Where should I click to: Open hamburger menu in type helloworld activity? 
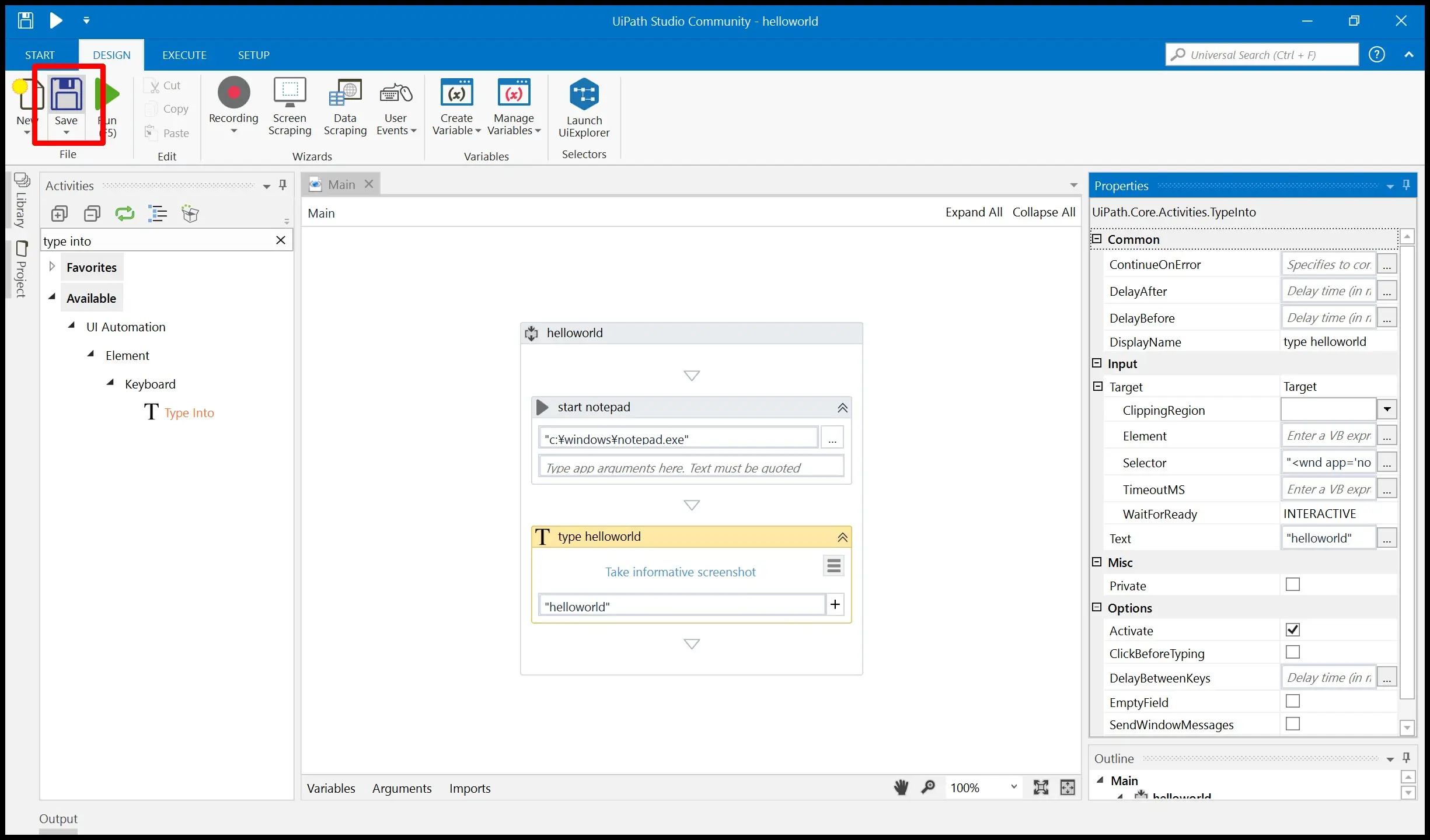[x=834, y=566]
